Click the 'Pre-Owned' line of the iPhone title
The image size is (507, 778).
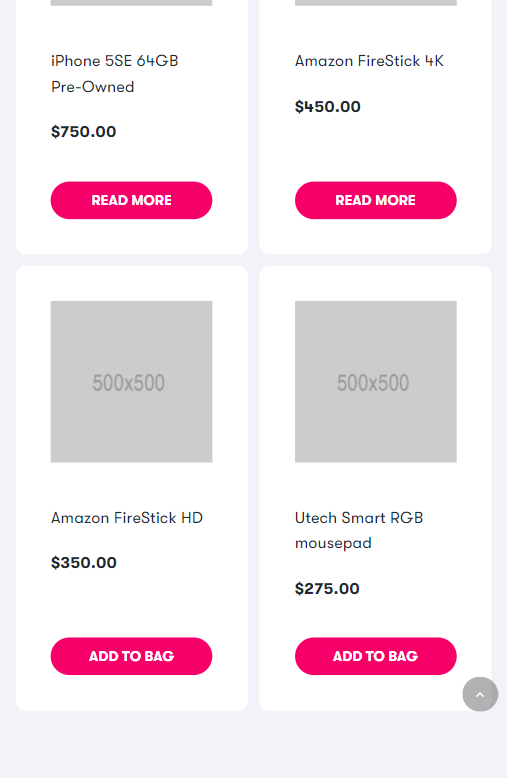tap(92, 87)
